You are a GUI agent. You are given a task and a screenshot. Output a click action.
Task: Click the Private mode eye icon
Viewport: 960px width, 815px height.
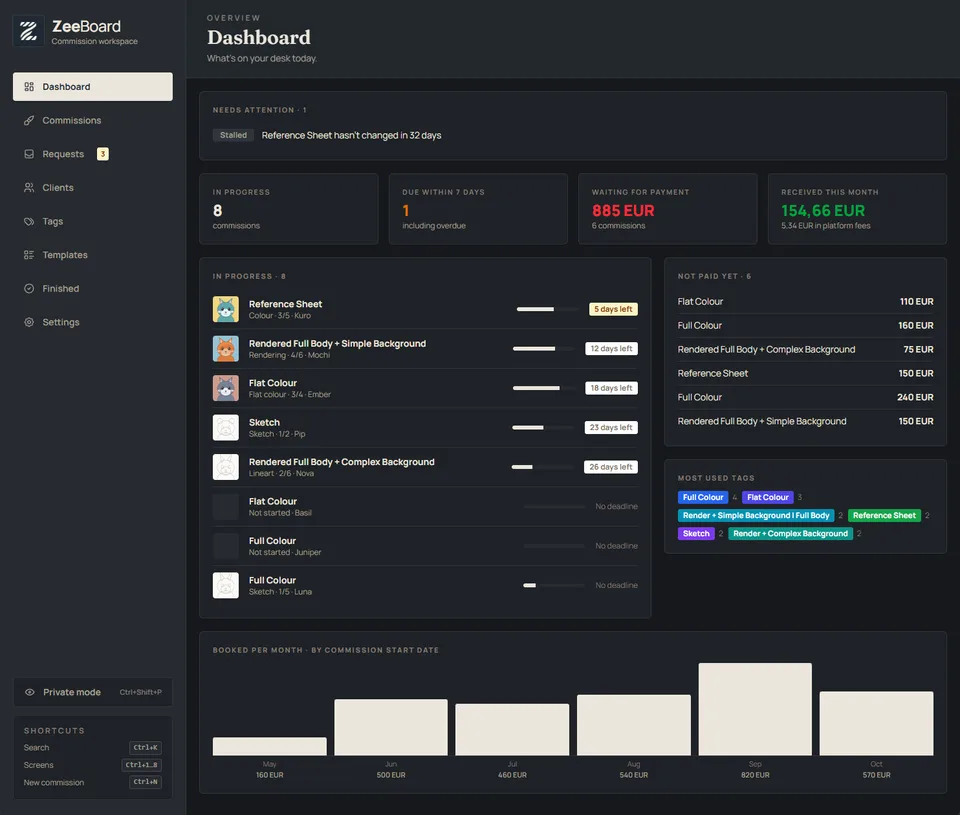(x=29, y=693)
